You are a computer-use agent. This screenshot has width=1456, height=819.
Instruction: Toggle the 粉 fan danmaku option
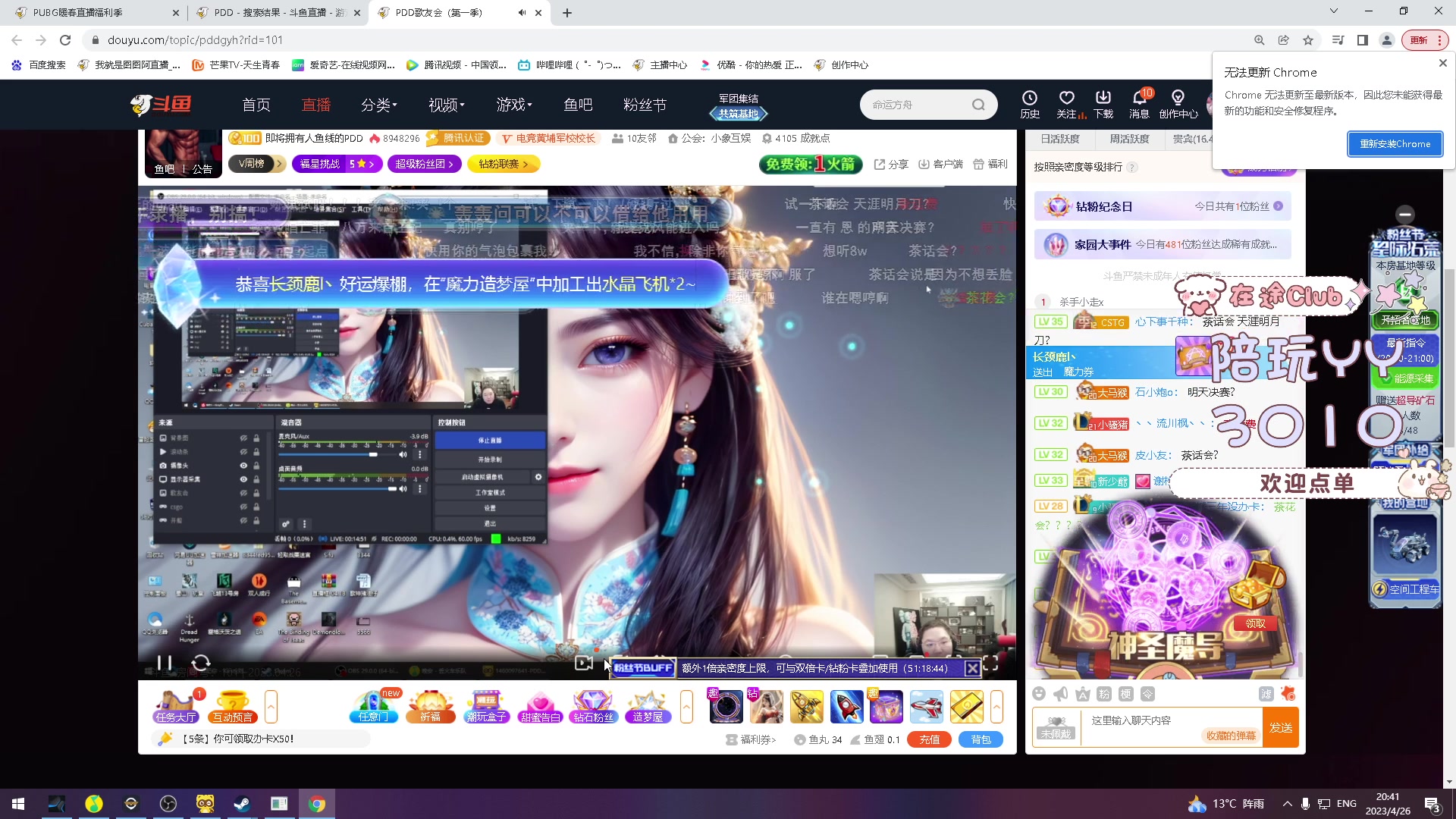point(1104,694)
